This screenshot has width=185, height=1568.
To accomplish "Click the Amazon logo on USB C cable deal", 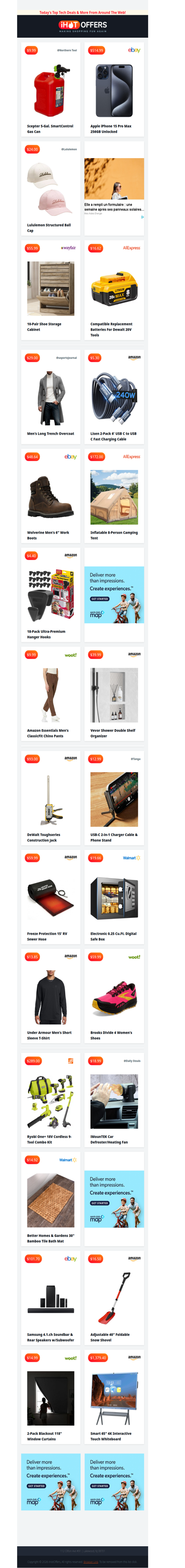I will [x=135, y=358].
